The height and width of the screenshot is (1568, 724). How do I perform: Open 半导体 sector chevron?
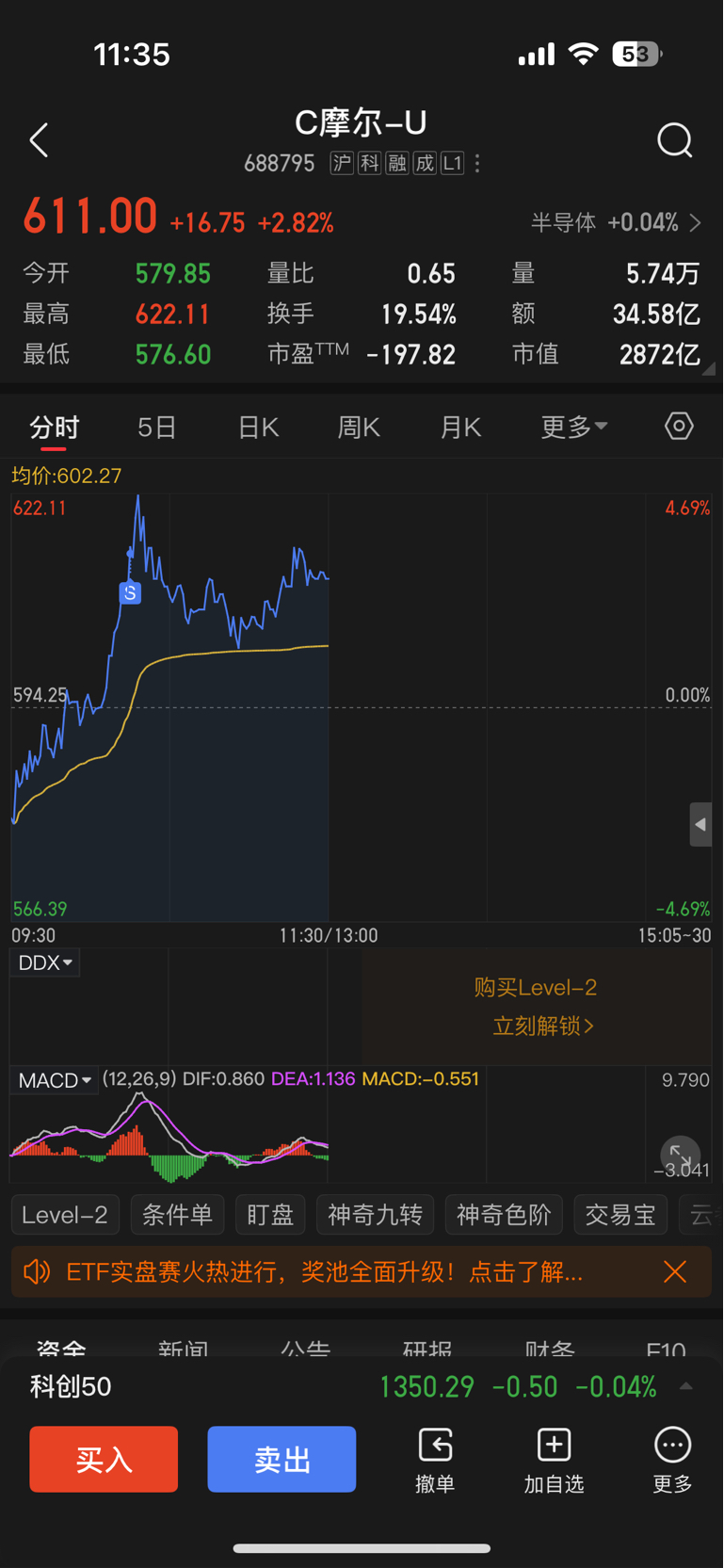pos(696,223)
